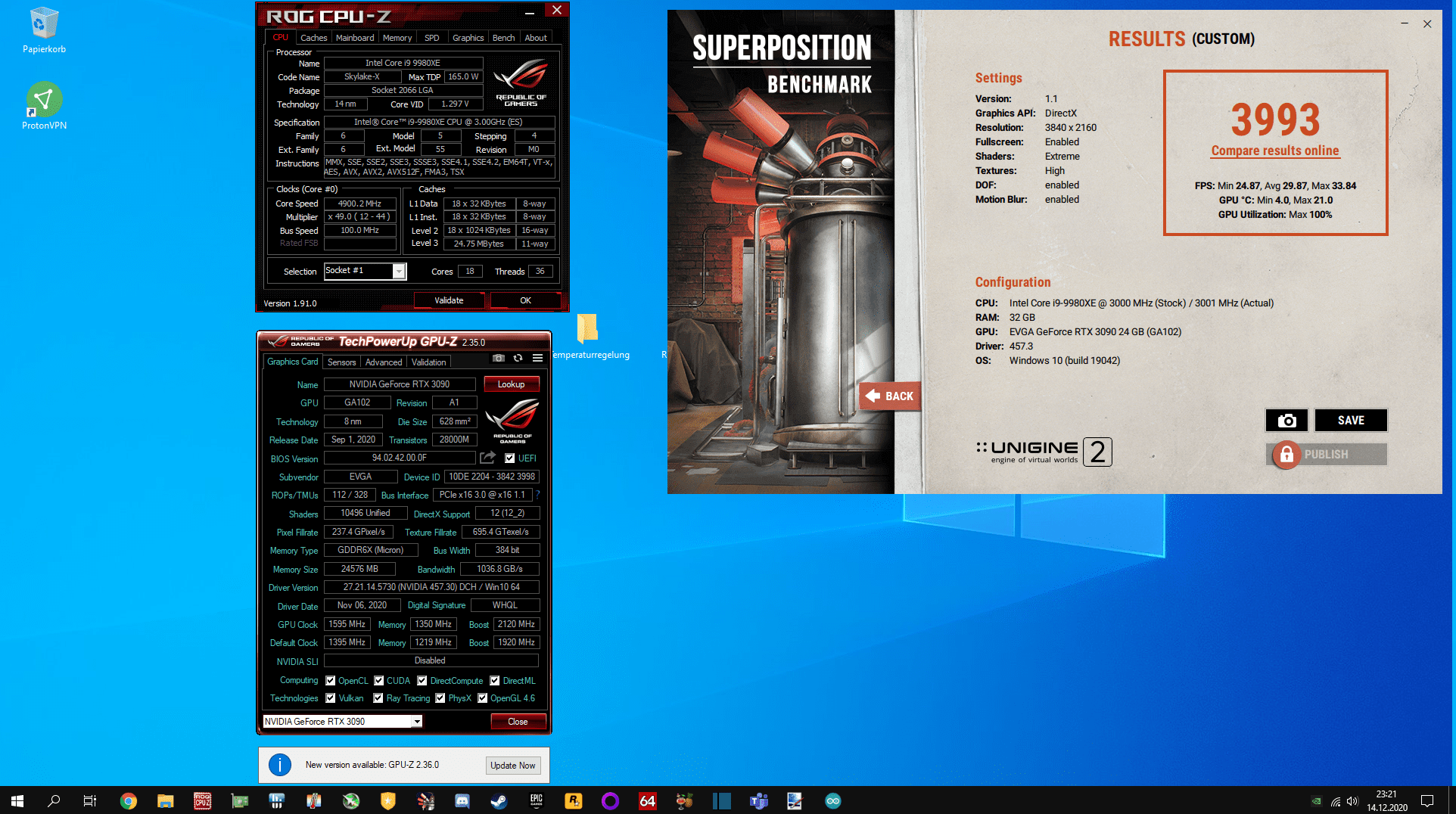Image resolution: width=1456 pixels, height=814 pixels.
Task: Toggle the UEFI checkbox in GPU-Z
Action: [x=510, y=458]
